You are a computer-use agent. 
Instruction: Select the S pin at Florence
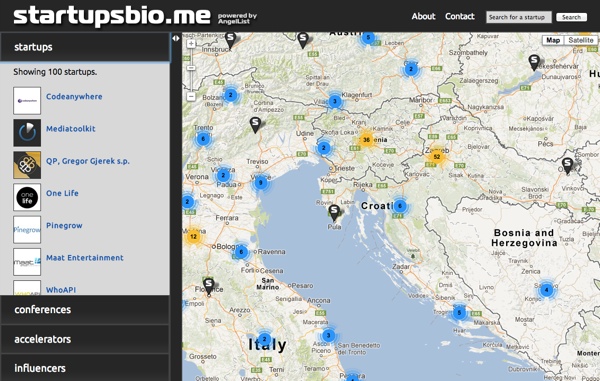(x=209, y=286)
